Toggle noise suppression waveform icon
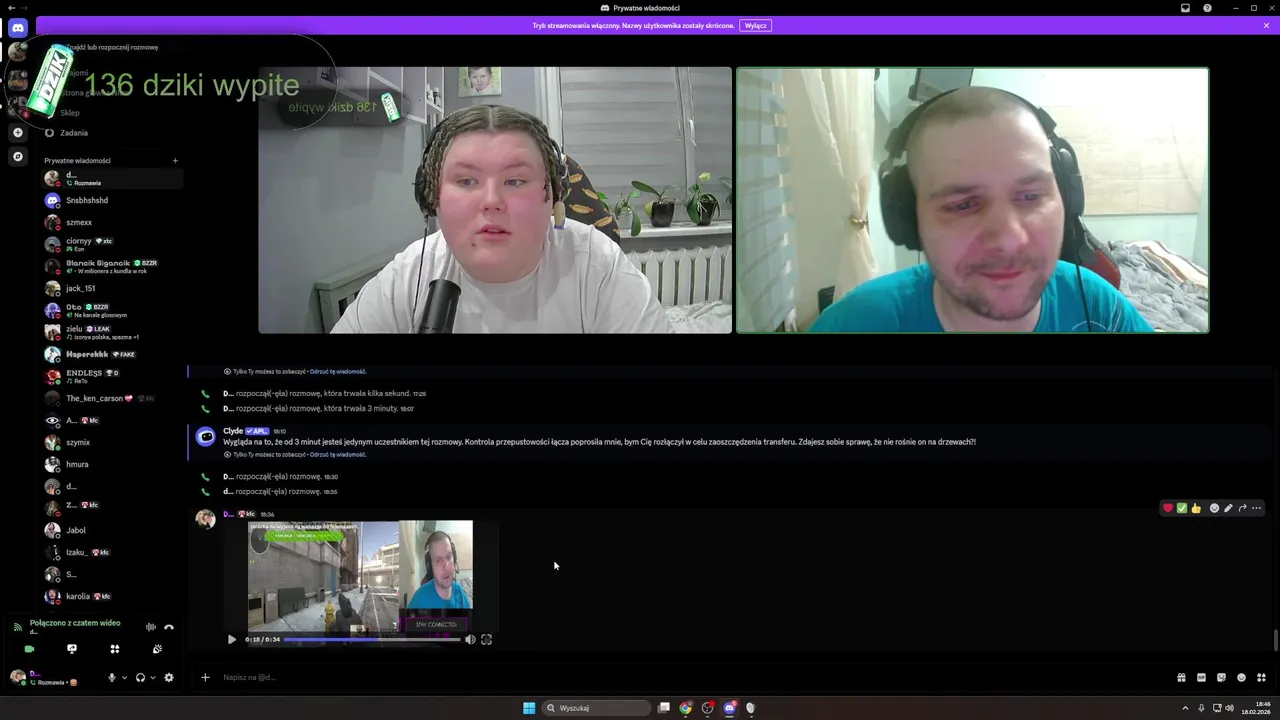This screenshot has width=1280, height=720. click(151, 627)
